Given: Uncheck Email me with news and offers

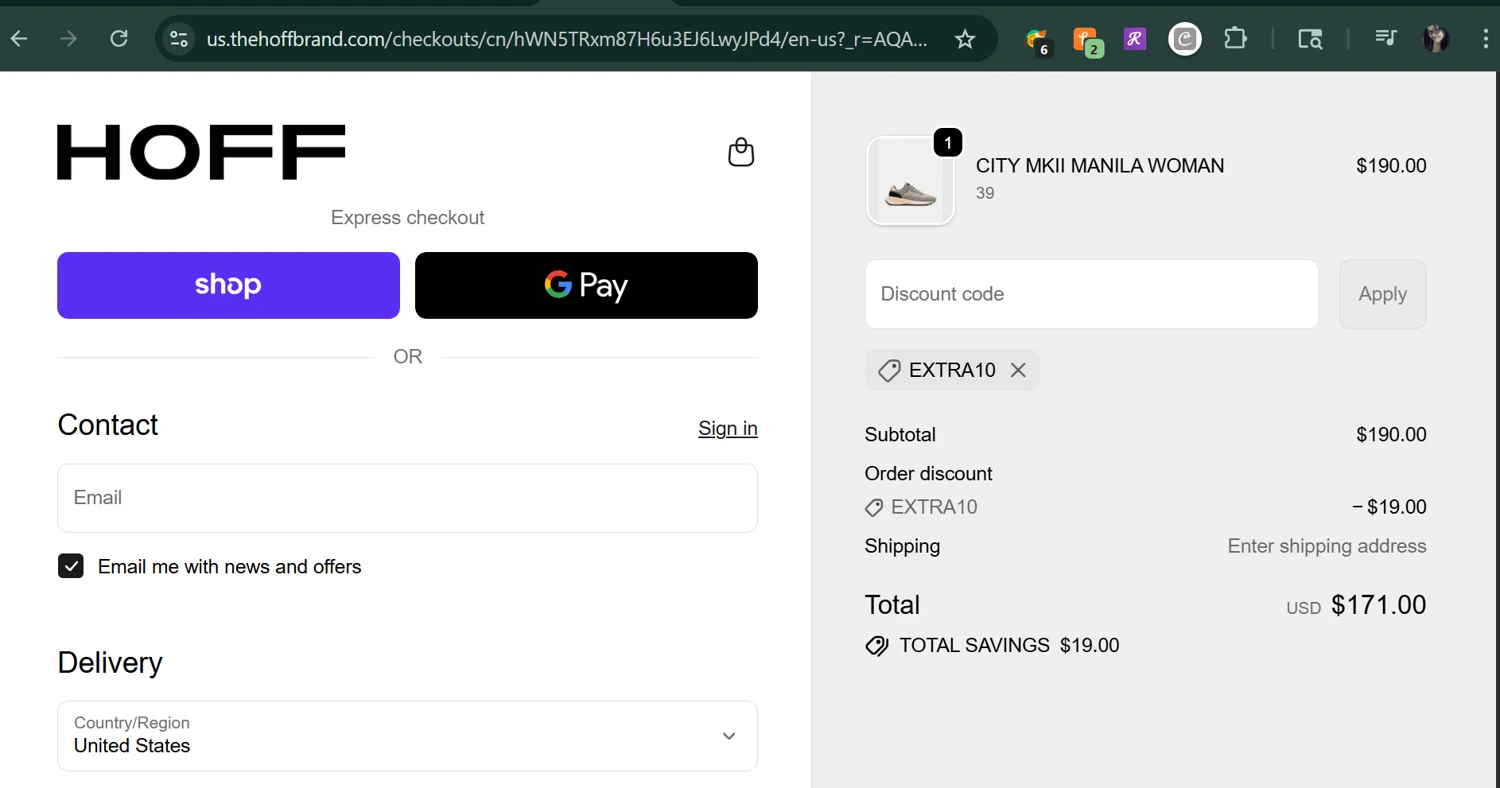Looking at the screenshot, I should click(71, 566).
